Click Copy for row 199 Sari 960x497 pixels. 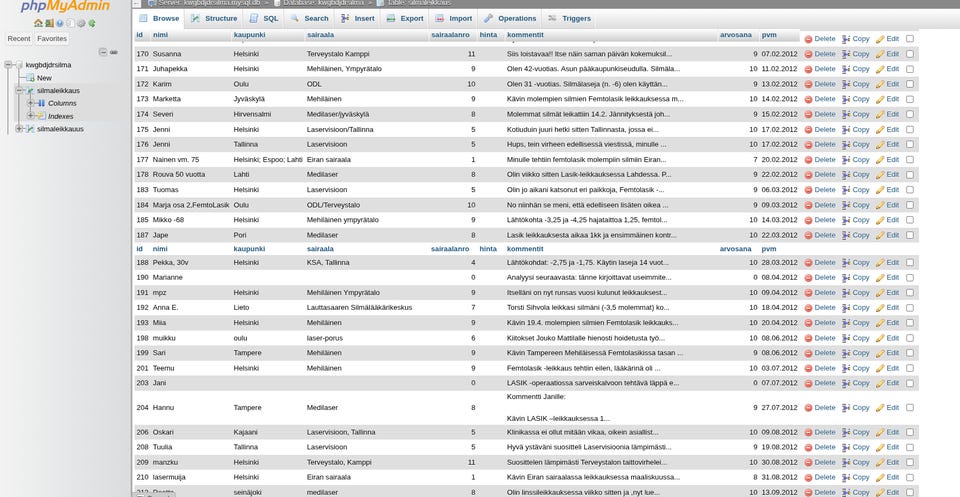[855, 353]
